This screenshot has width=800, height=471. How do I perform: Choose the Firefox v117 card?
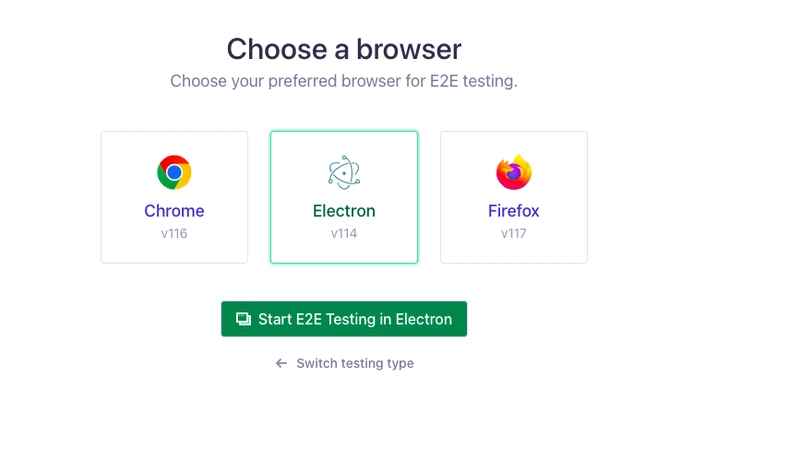pos(514,197)
